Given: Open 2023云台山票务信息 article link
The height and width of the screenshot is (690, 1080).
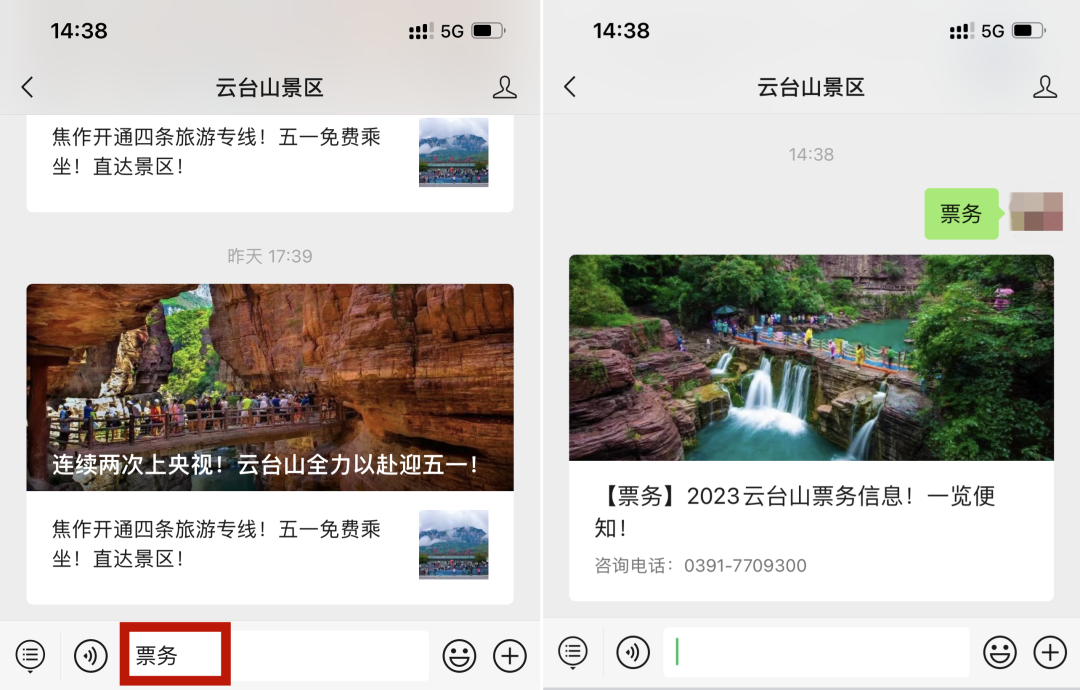Looking at the screenshot, I should point(795,511).
